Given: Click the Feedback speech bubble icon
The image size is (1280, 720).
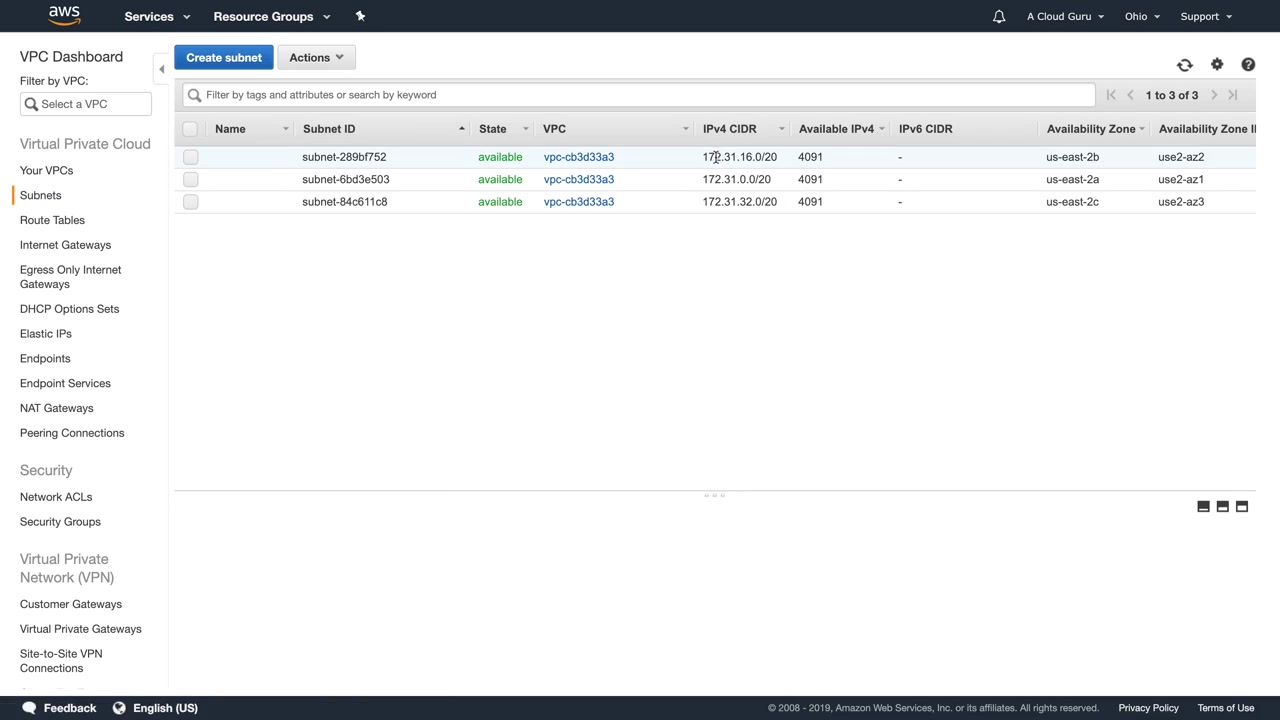Looking at the screenshot, I should click(x=29, y=708).
